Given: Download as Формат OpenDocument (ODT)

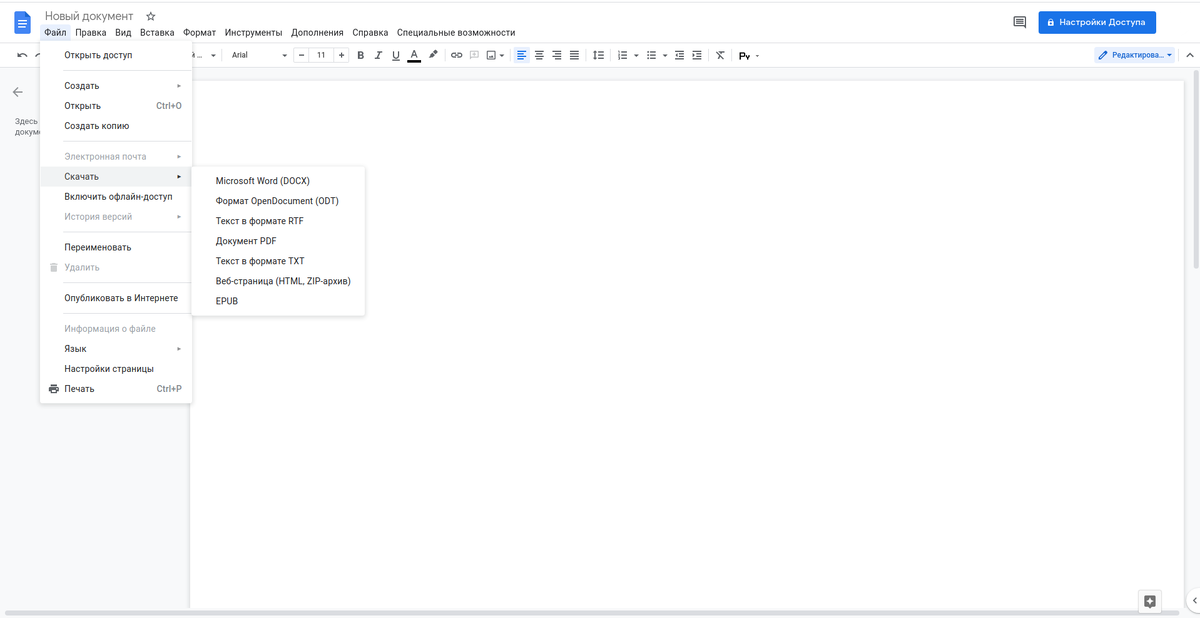Looking at the screenshot, I should tap(278, 201).
